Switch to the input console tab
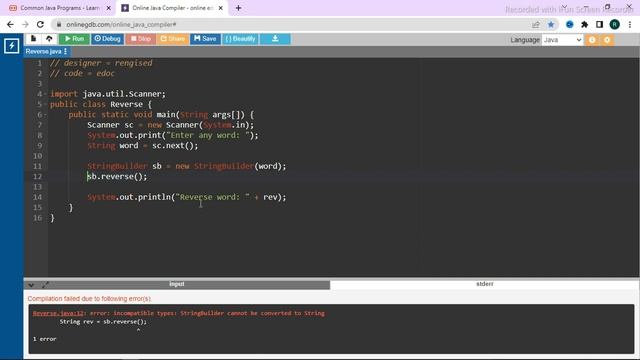Image resolution: width=640 pixels, height=360 pixels. coord(177,284)
